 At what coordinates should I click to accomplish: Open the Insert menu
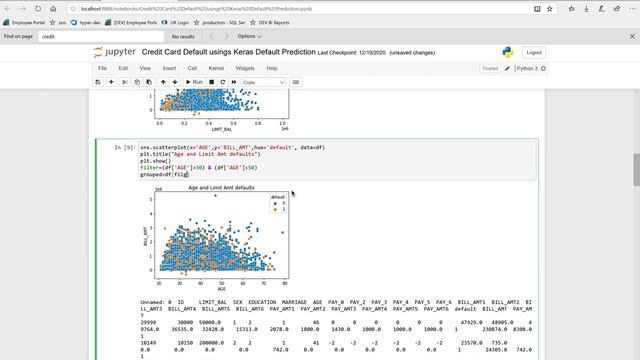(169, 68)
